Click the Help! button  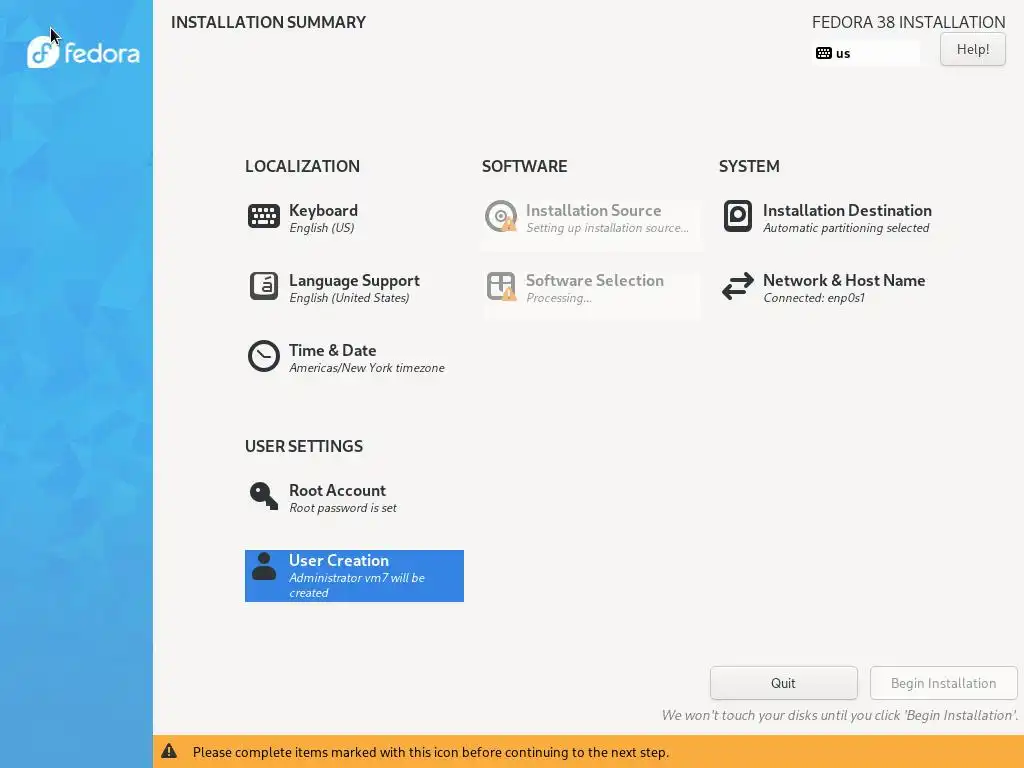972,49
